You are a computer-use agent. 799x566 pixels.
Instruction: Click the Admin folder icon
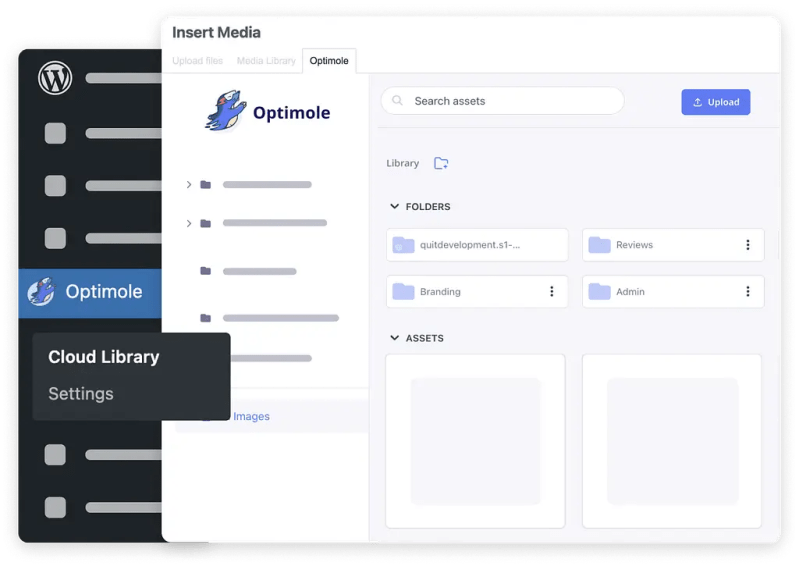599,291
